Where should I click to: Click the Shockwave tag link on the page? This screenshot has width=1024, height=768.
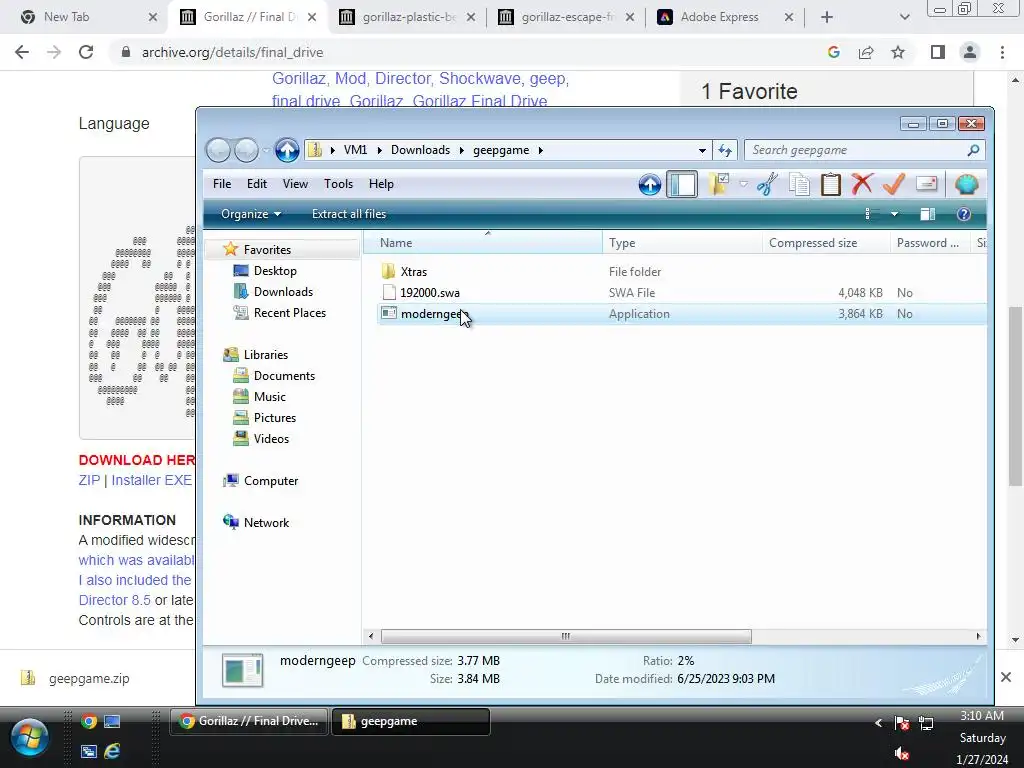(x=479, y=78)
